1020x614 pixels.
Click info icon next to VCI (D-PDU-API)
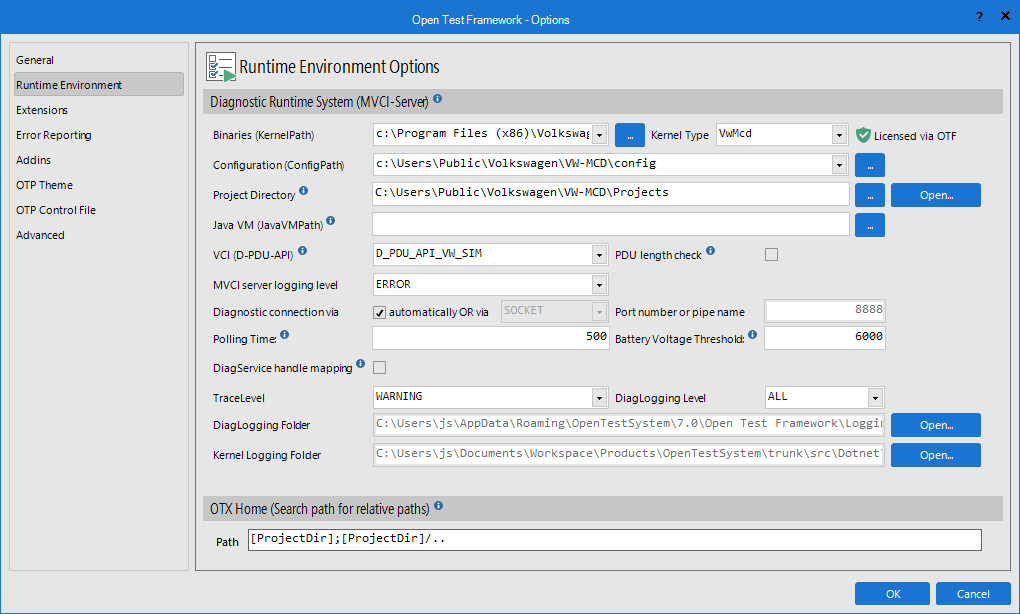tap(301, 250)
